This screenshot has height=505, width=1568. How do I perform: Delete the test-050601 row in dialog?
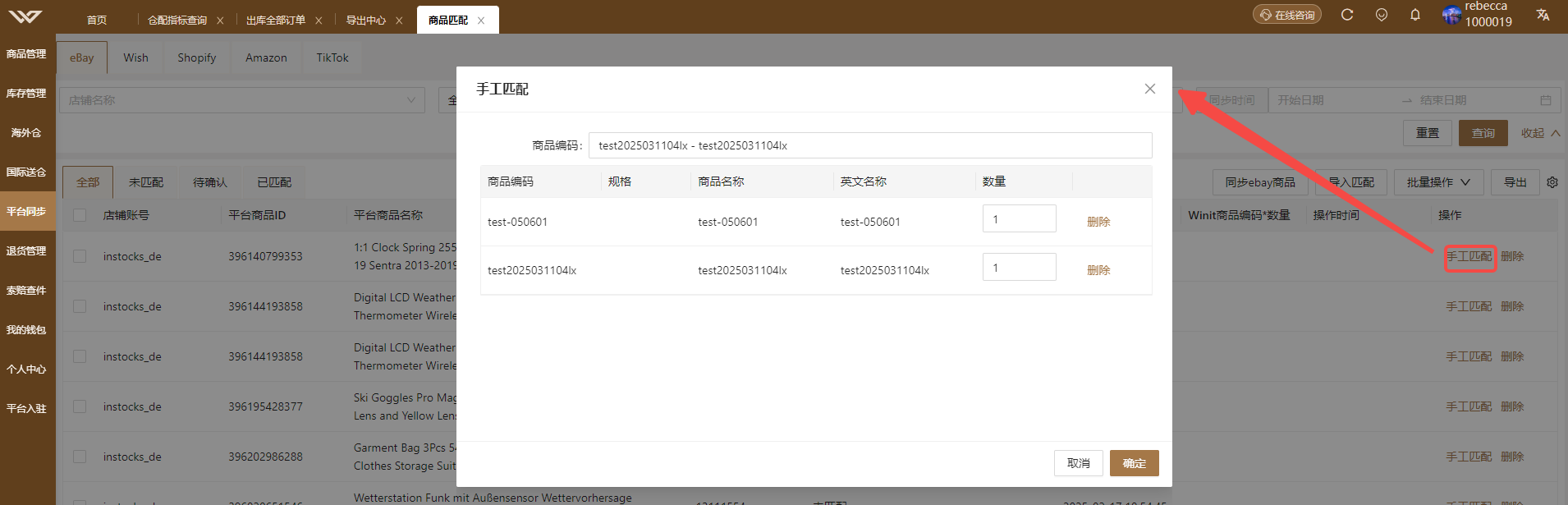click(1098, 222)
